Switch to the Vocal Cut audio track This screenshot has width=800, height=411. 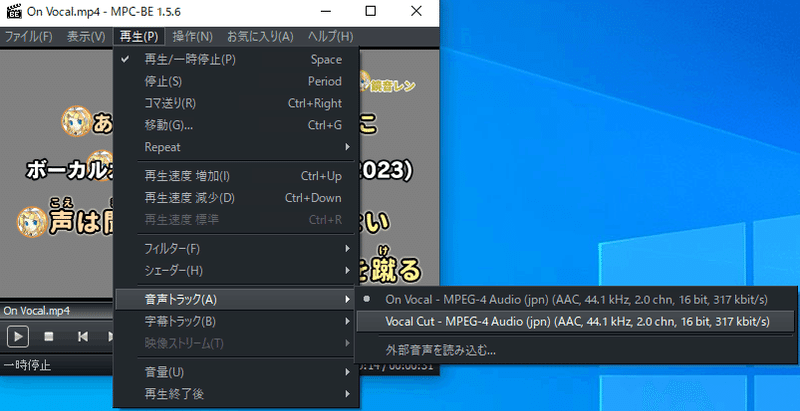click(x=576, y=322)
